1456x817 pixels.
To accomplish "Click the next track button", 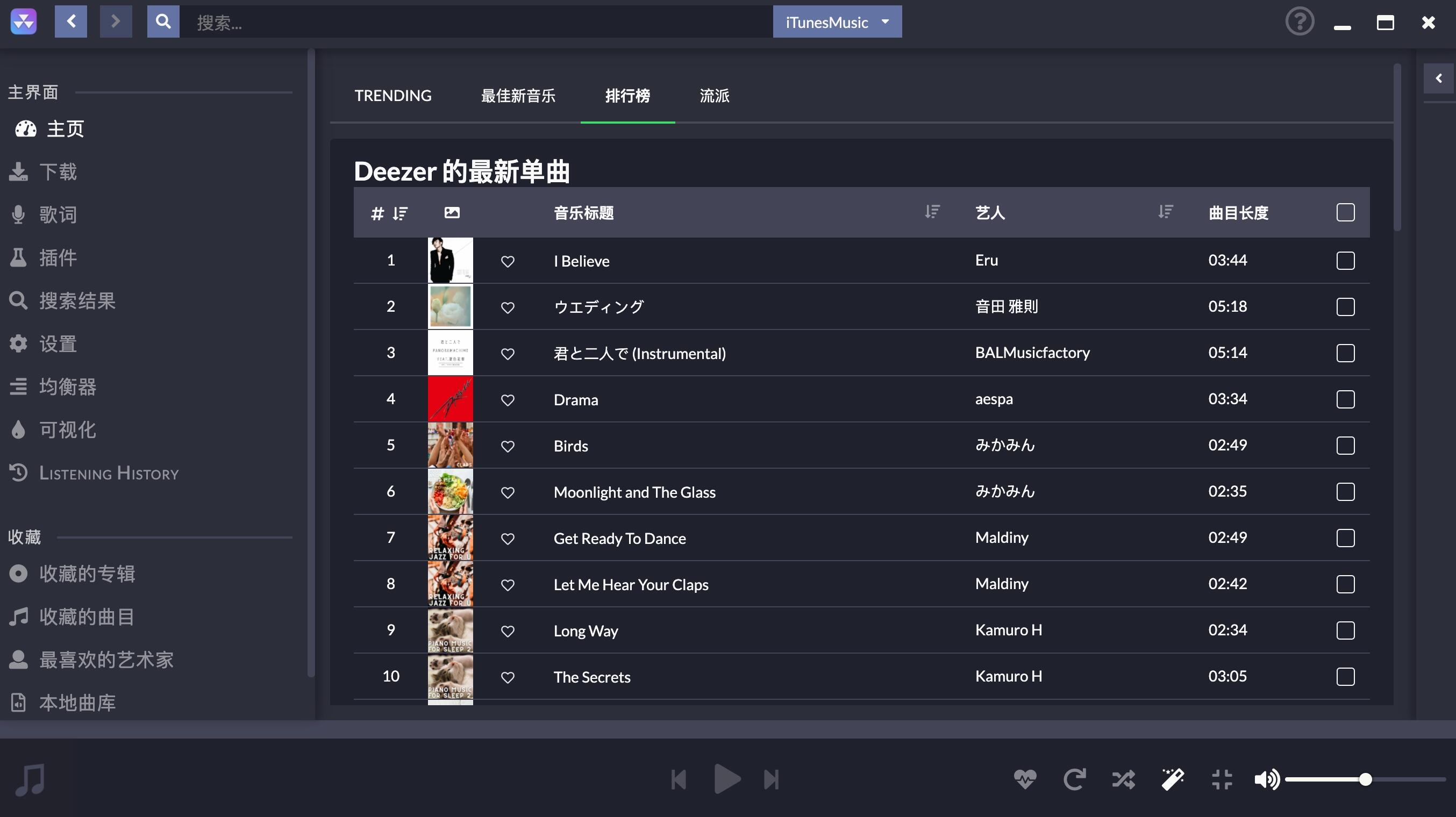I will [771, 779].
